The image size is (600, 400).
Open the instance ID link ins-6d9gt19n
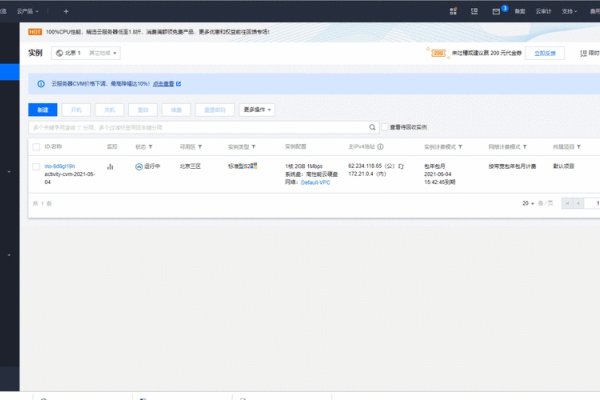coord(60,166)
